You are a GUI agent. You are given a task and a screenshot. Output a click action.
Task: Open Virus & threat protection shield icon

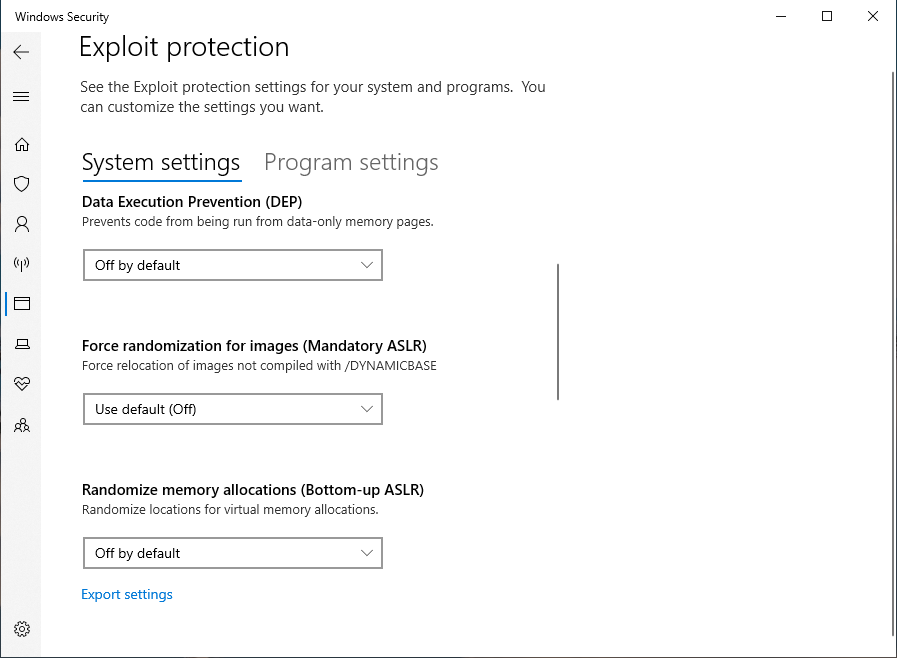click(21, 184)
